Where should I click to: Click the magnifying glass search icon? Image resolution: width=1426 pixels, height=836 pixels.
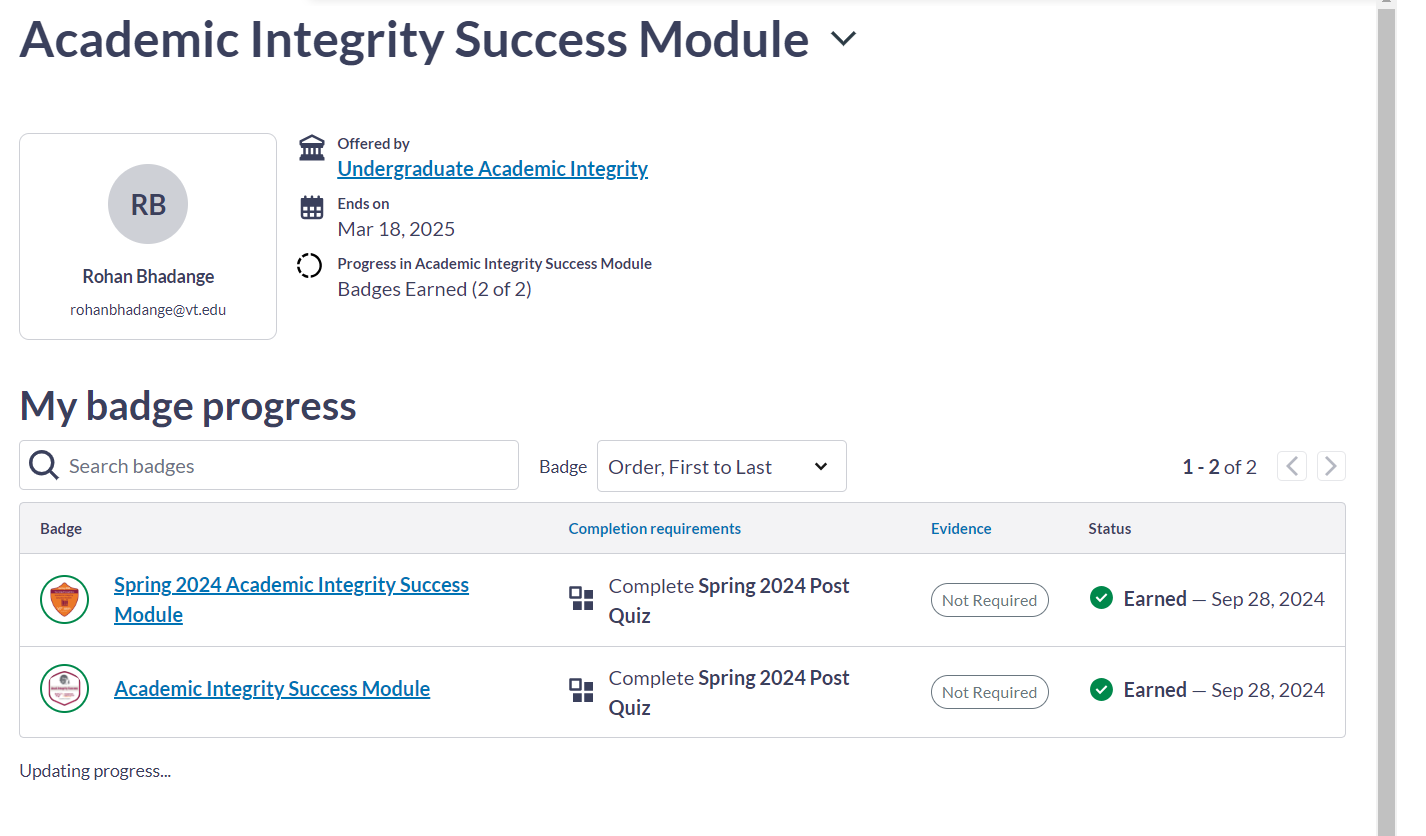[44, 465]
